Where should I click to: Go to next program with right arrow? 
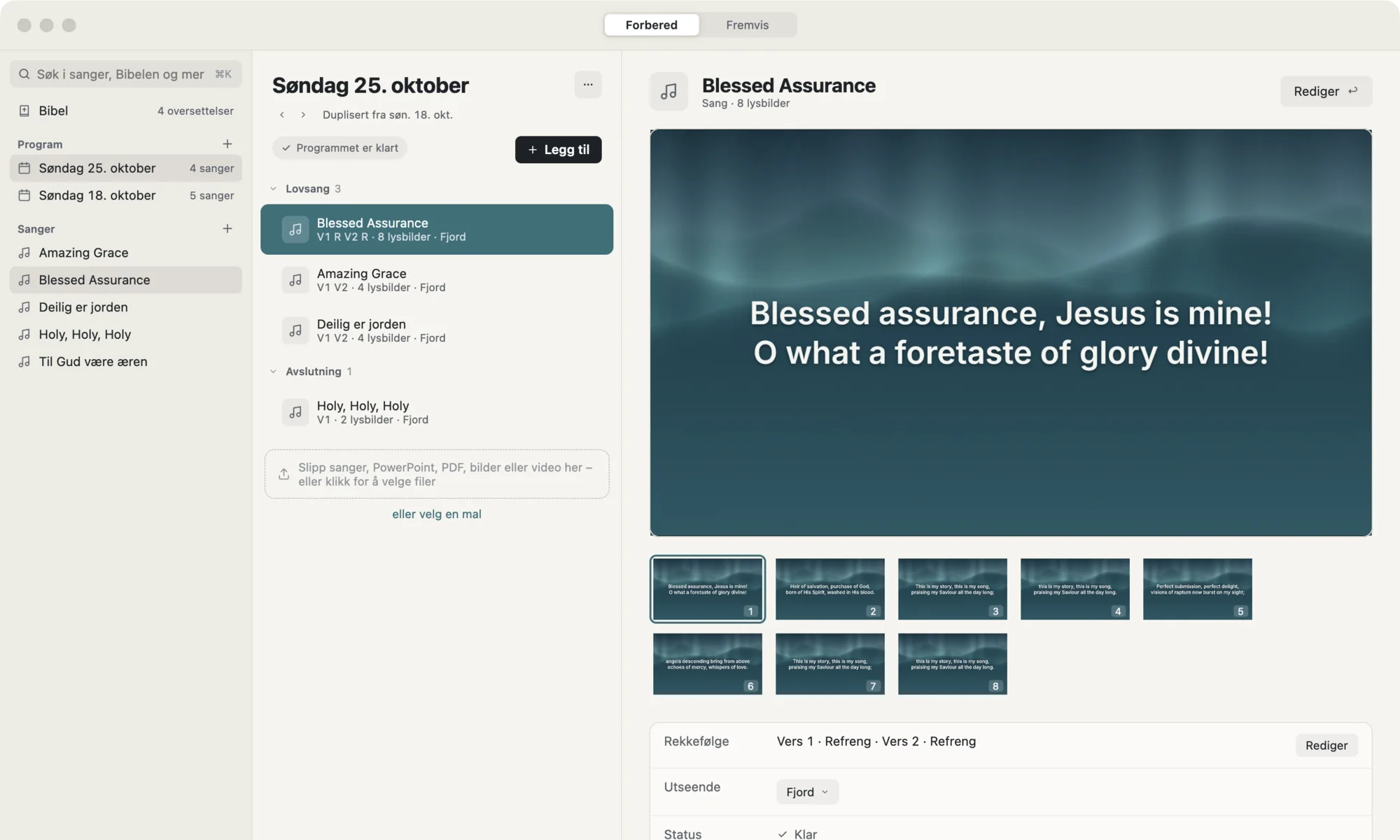[x=303, y=115]
